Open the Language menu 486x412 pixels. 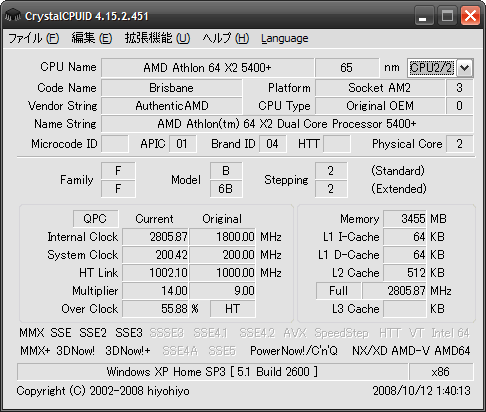[x=285, y=39]
